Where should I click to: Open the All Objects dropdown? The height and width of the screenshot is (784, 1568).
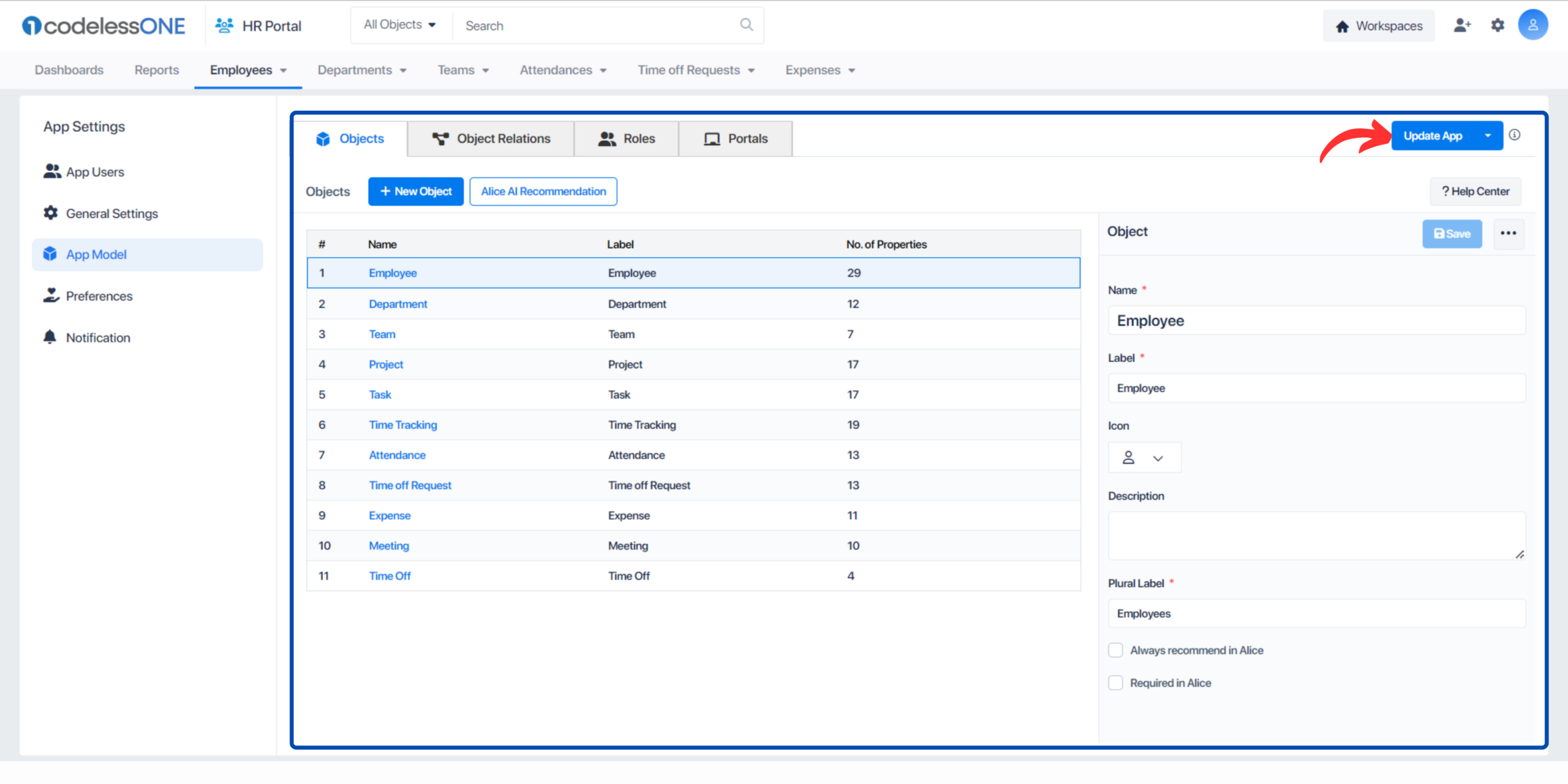tap(400, 25)
